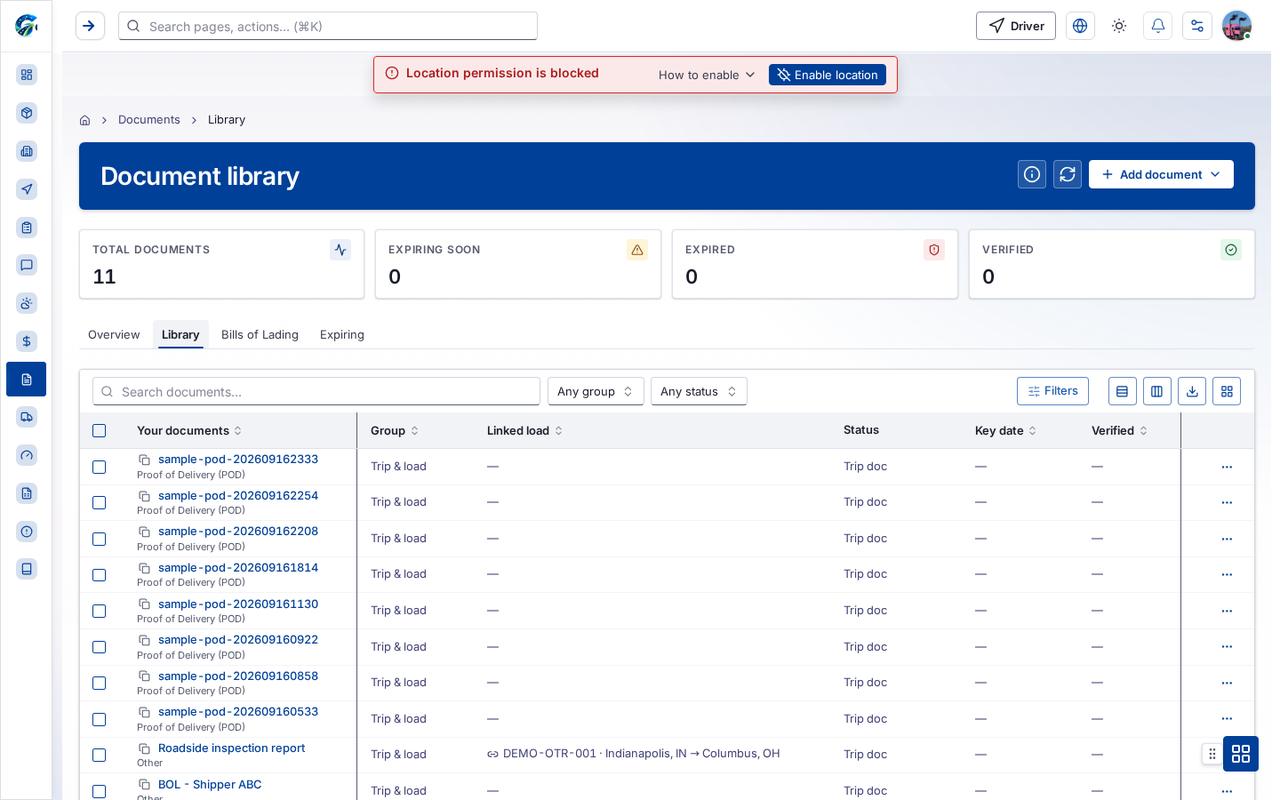The height and width of the screenshot is (800, 1280).
Task: Click the columns layout icon
Action: click(1157, 391)
